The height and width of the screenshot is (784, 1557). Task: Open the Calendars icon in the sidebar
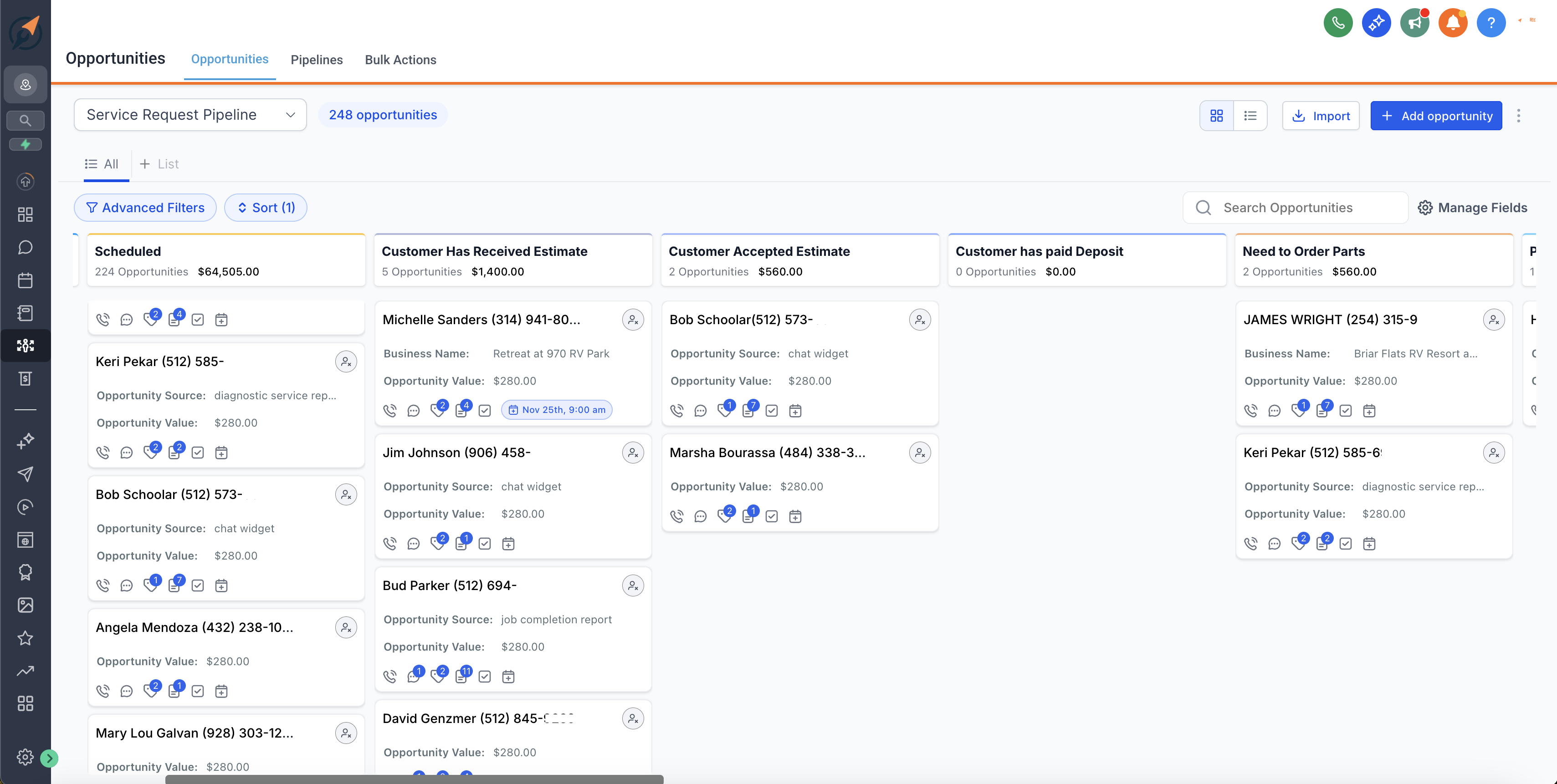(25, 280)
